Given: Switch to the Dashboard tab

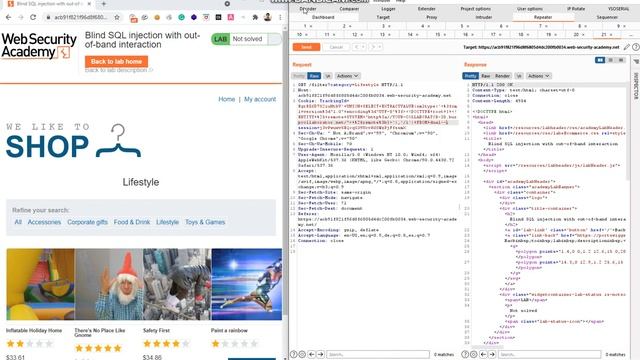Looking at the screenshot, I should pyautogui.click(x=323, y=17).
